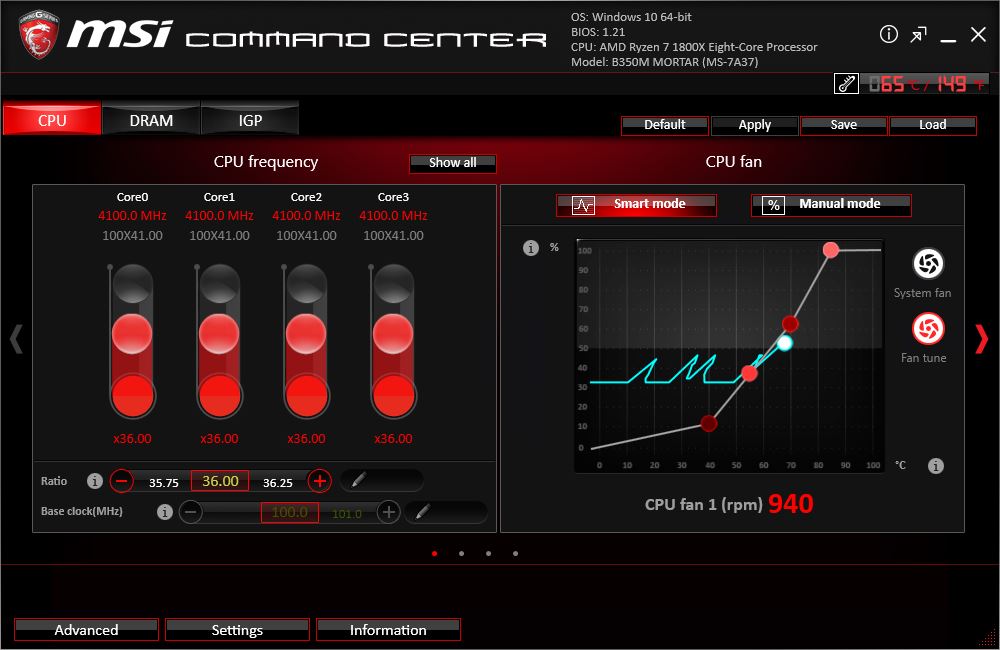Click the info icon beside the °C axis
Viewport: 1000px width, 650px height.
(x=936, y=466)
